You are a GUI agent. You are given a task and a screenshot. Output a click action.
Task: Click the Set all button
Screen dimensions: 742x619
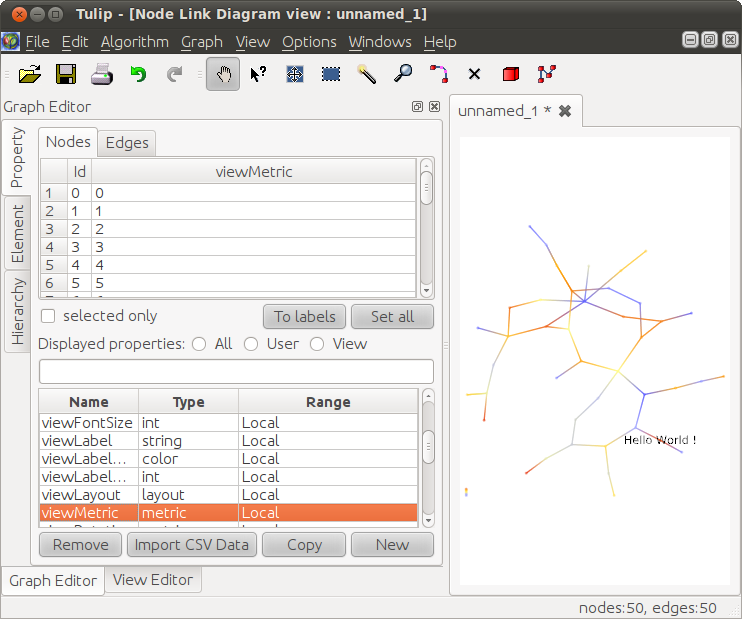click(x=392, y=317)
